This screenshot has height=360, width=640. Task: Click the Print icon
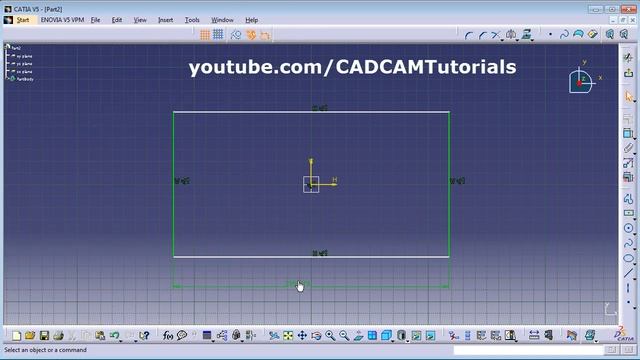(58, 336)
